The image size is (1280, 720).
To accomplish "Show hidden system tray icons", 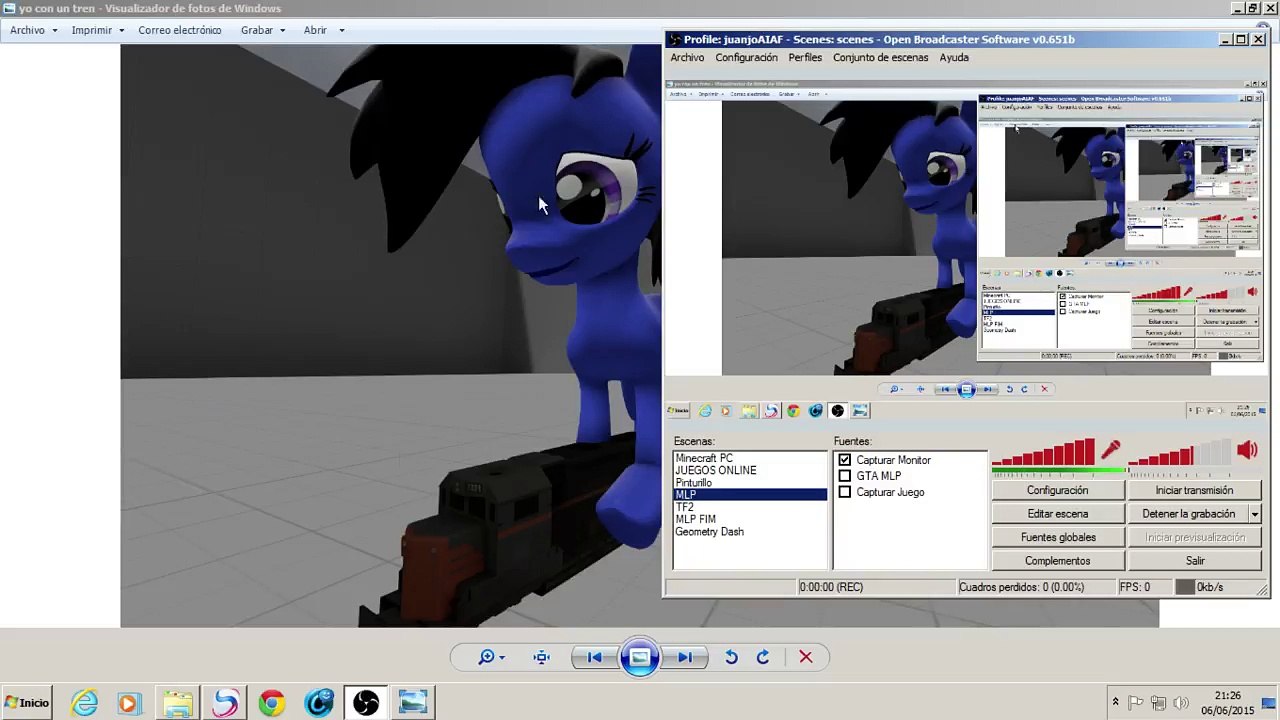I will (1115, 703).
